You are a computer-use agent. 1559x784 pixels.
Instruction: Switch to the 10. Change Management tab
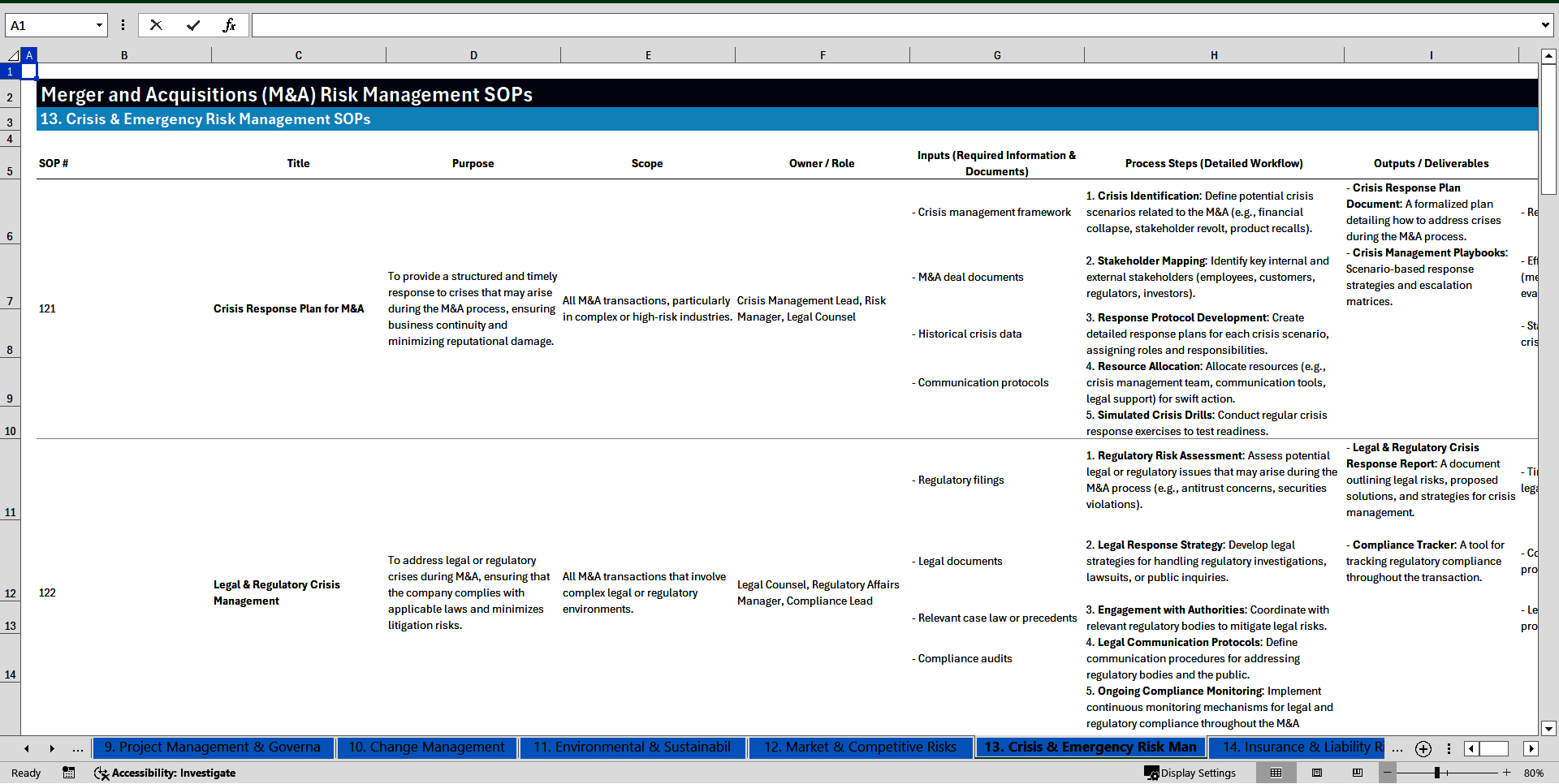point(426,747)
